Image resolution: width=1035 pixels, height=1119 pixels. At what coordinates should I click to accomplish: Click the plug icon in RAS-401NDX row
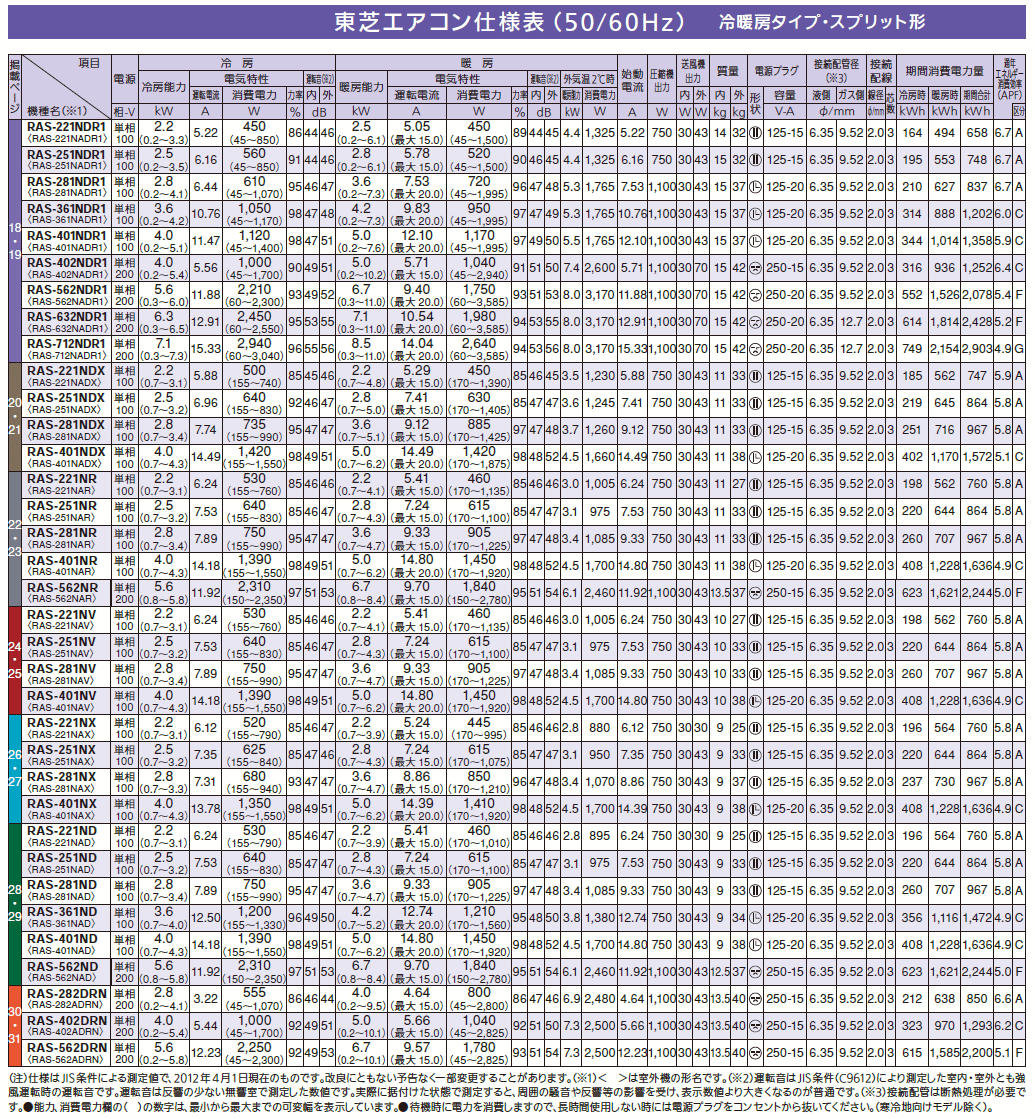(x=755, y=457)
